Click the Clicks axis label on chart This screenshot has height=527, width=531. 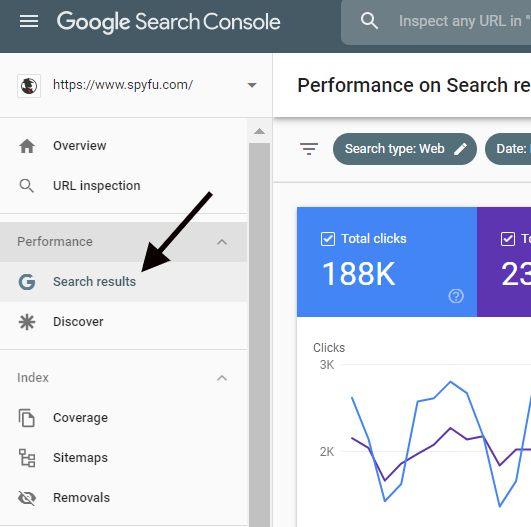(x=329, y=348)
